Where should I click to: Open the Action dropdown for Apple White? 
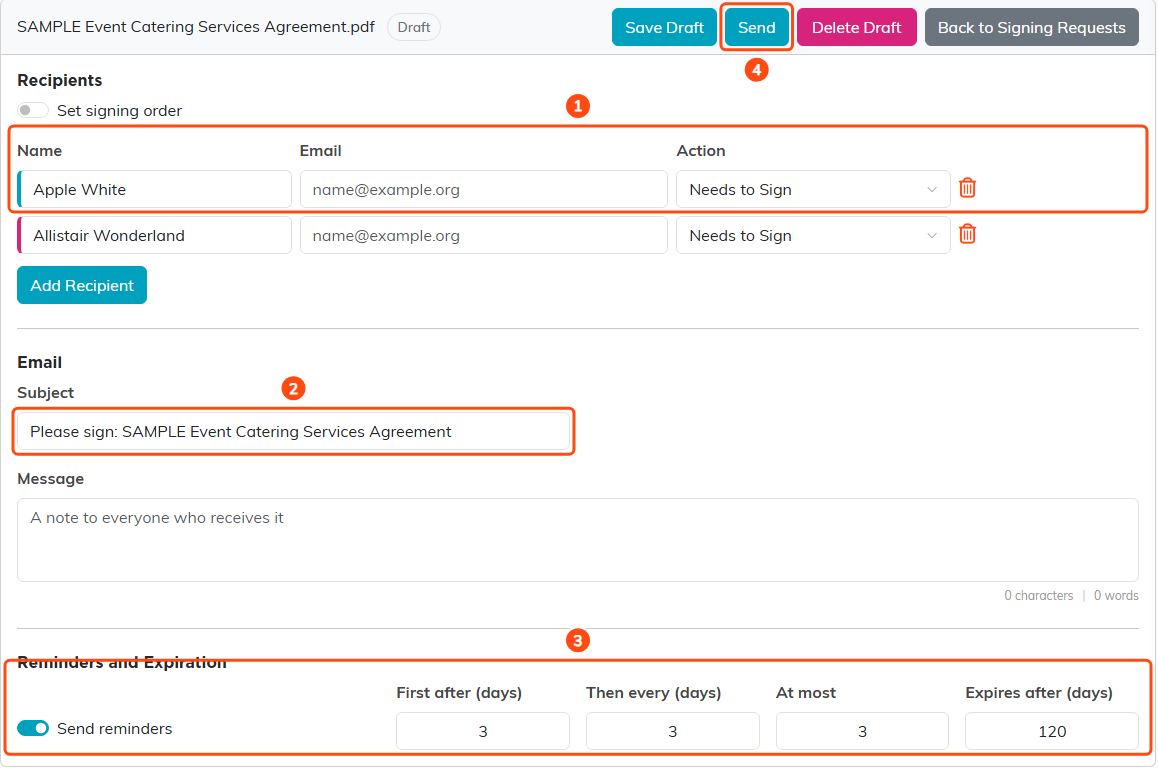813,190
